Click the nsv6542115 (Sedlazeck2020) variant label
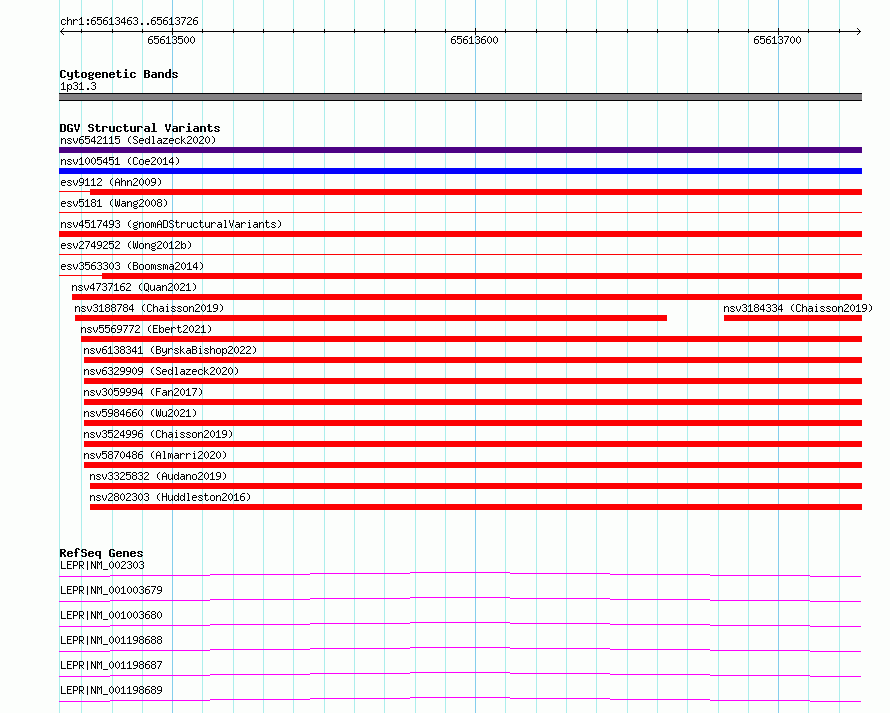 coord(138,140)
